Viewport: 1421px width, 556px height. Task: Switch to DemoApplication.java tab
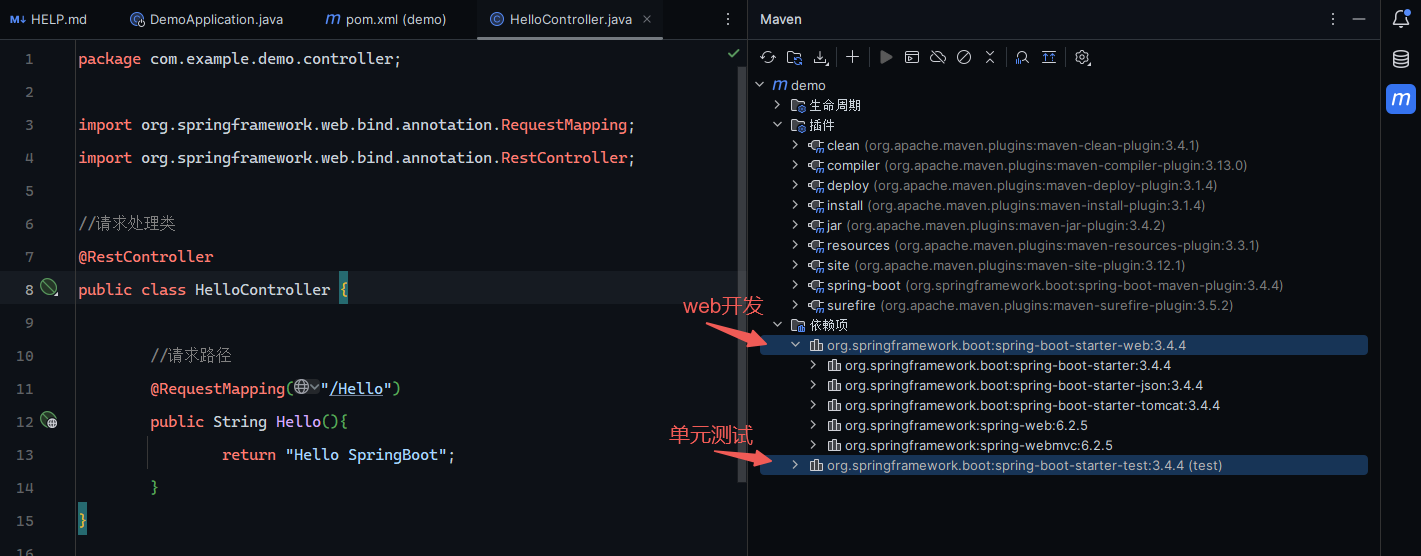click(206, 19)
